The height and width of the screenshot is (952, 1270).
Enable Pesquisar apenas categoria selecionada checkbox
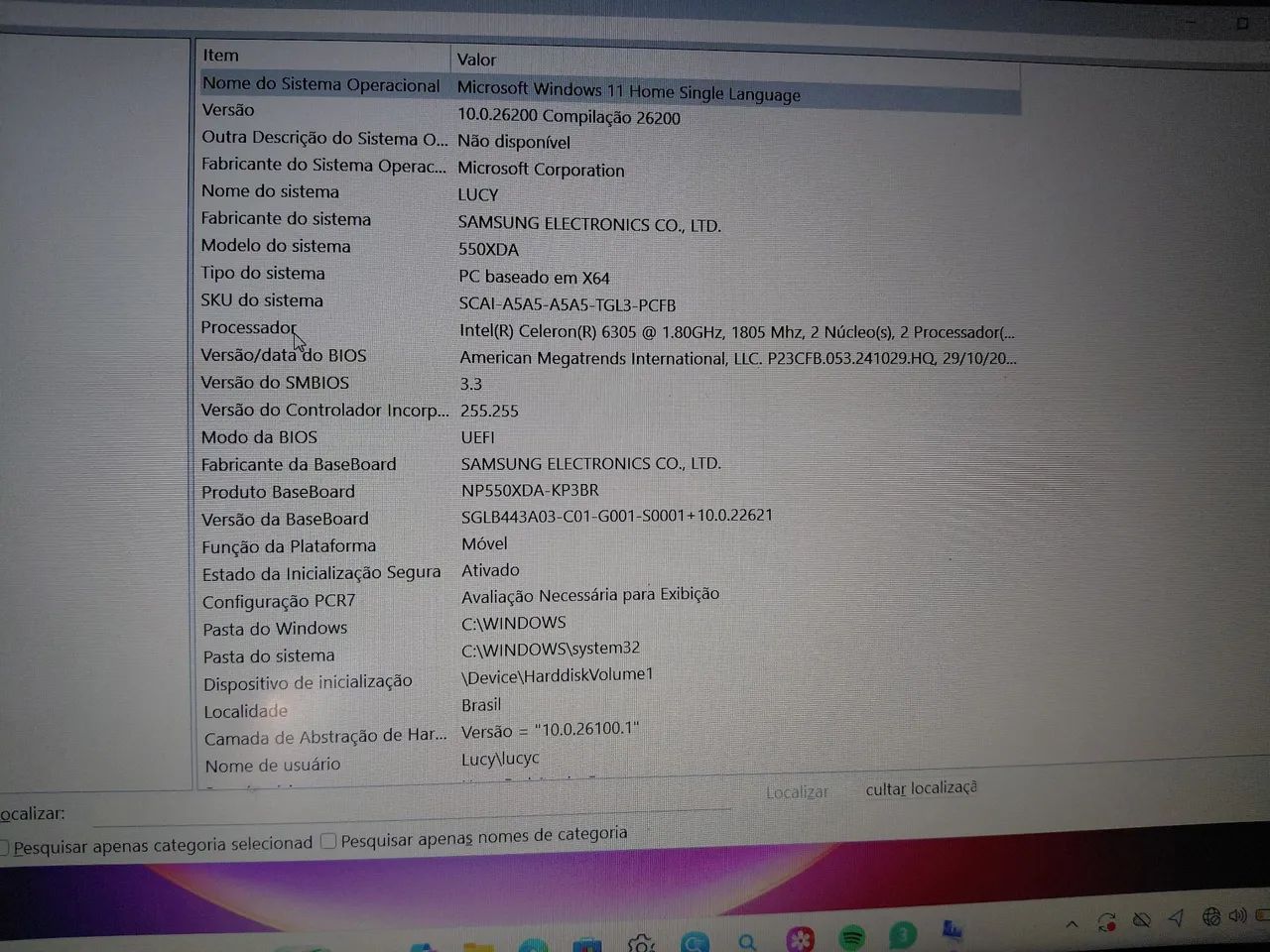point(4,847)
